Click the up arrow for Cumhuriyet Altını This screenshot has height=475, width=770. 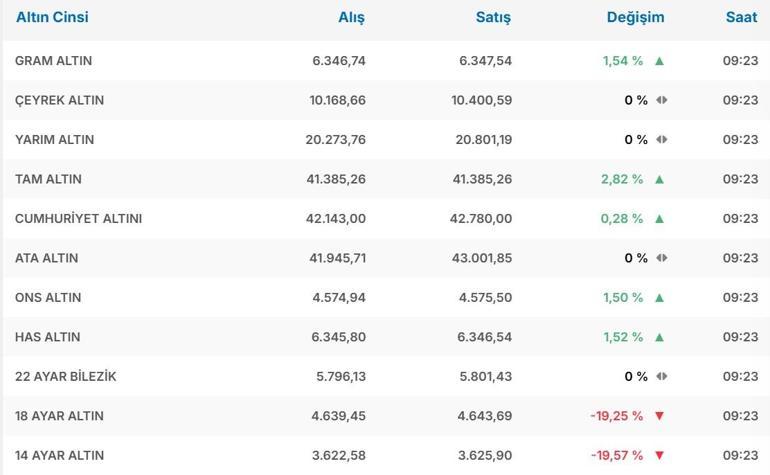point(659,219)
